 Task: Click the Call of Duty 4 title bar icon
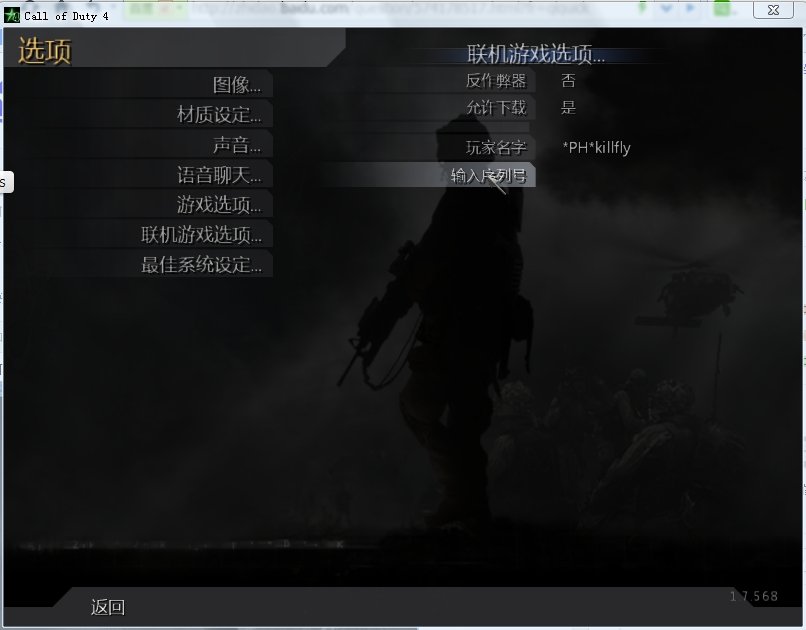(x=12, y=14)
